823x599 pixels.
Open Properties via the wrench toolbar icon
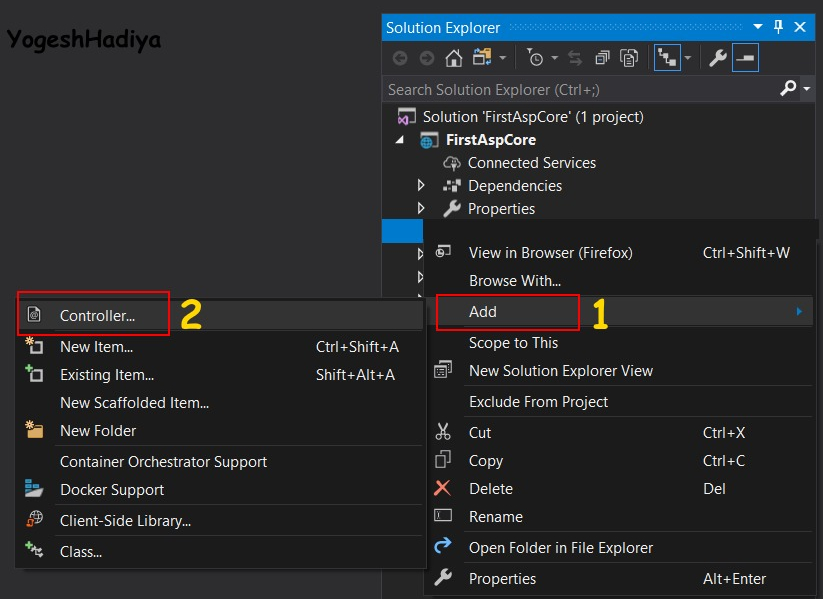pyautogui.click(x=717, y=58)
